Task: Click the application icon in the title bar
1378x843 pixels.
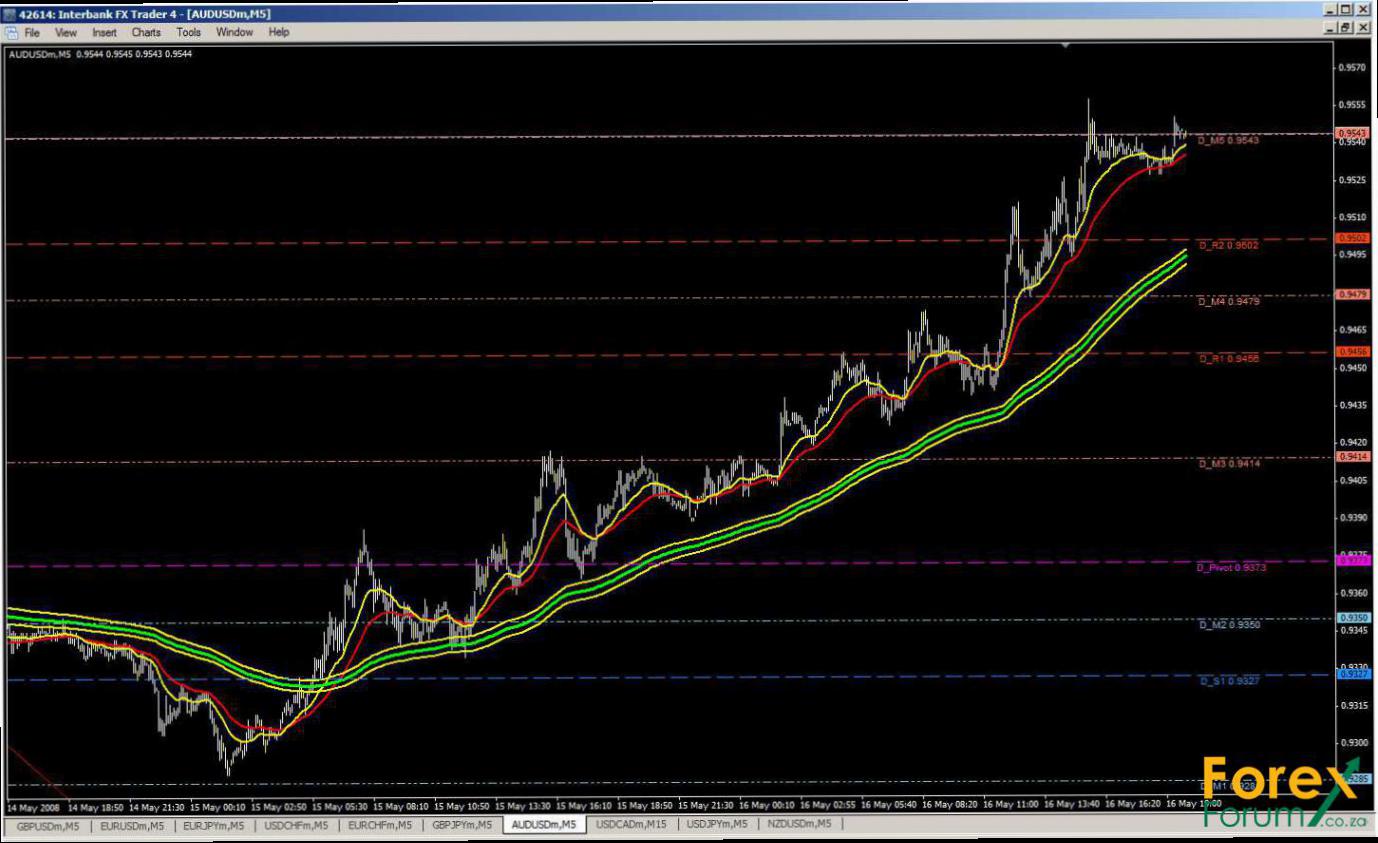Action: pyautogui.click(x=10, y=13)
